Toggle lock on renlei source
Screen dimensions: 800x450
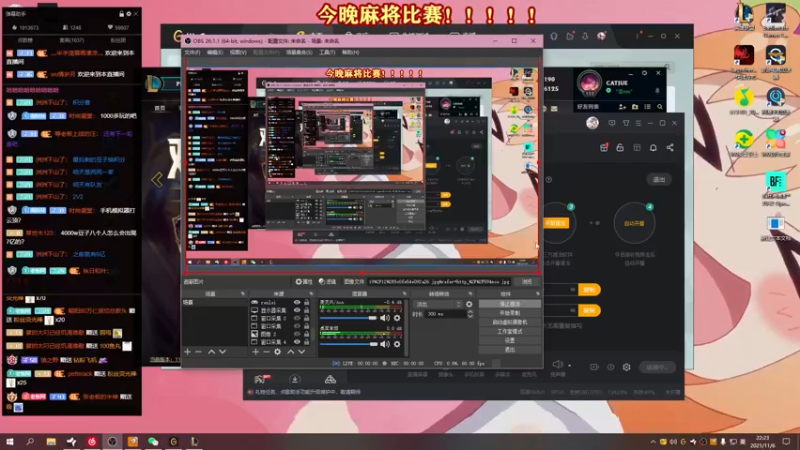[307, 303]
